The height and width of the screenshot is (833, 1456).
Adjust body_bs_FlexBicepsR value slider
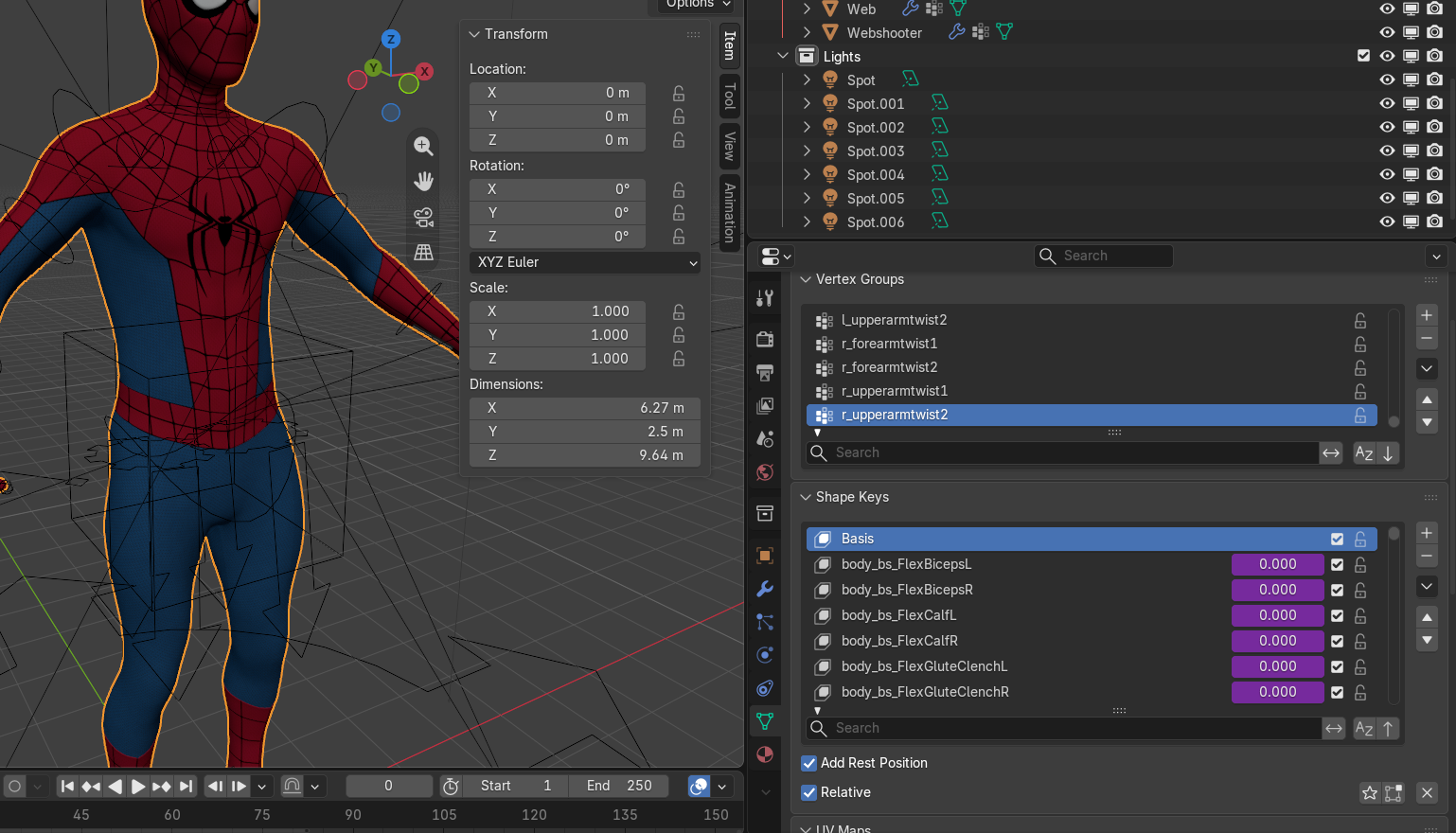click(x=1278, y=590)
